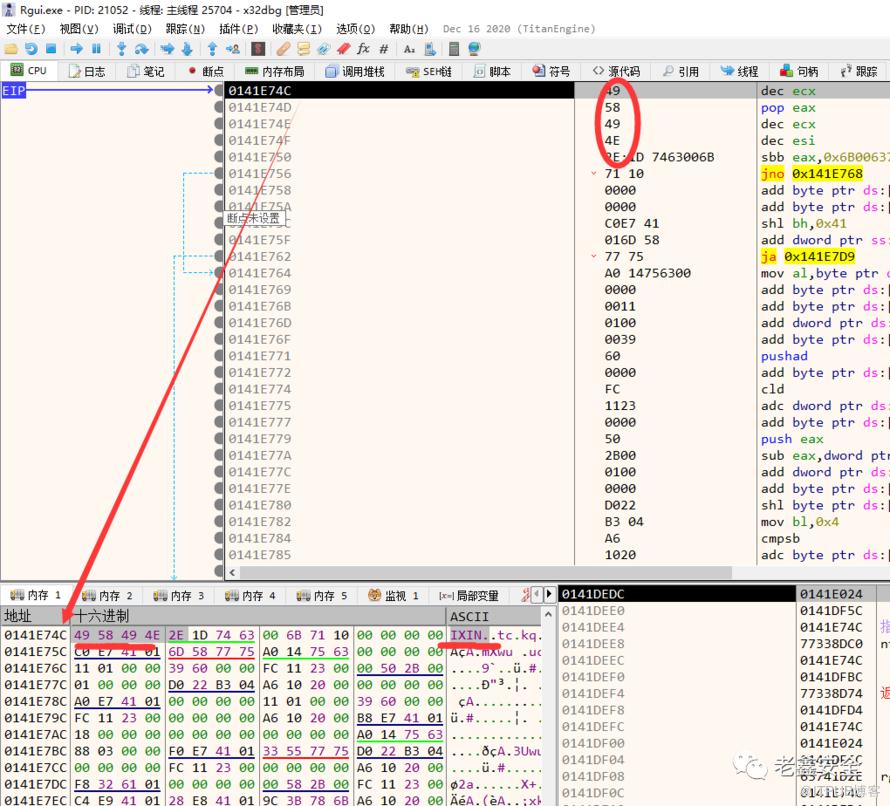Collapse the jno 0x141E768 jump marker
Screen dimensions: 890x806
point(595,174)
